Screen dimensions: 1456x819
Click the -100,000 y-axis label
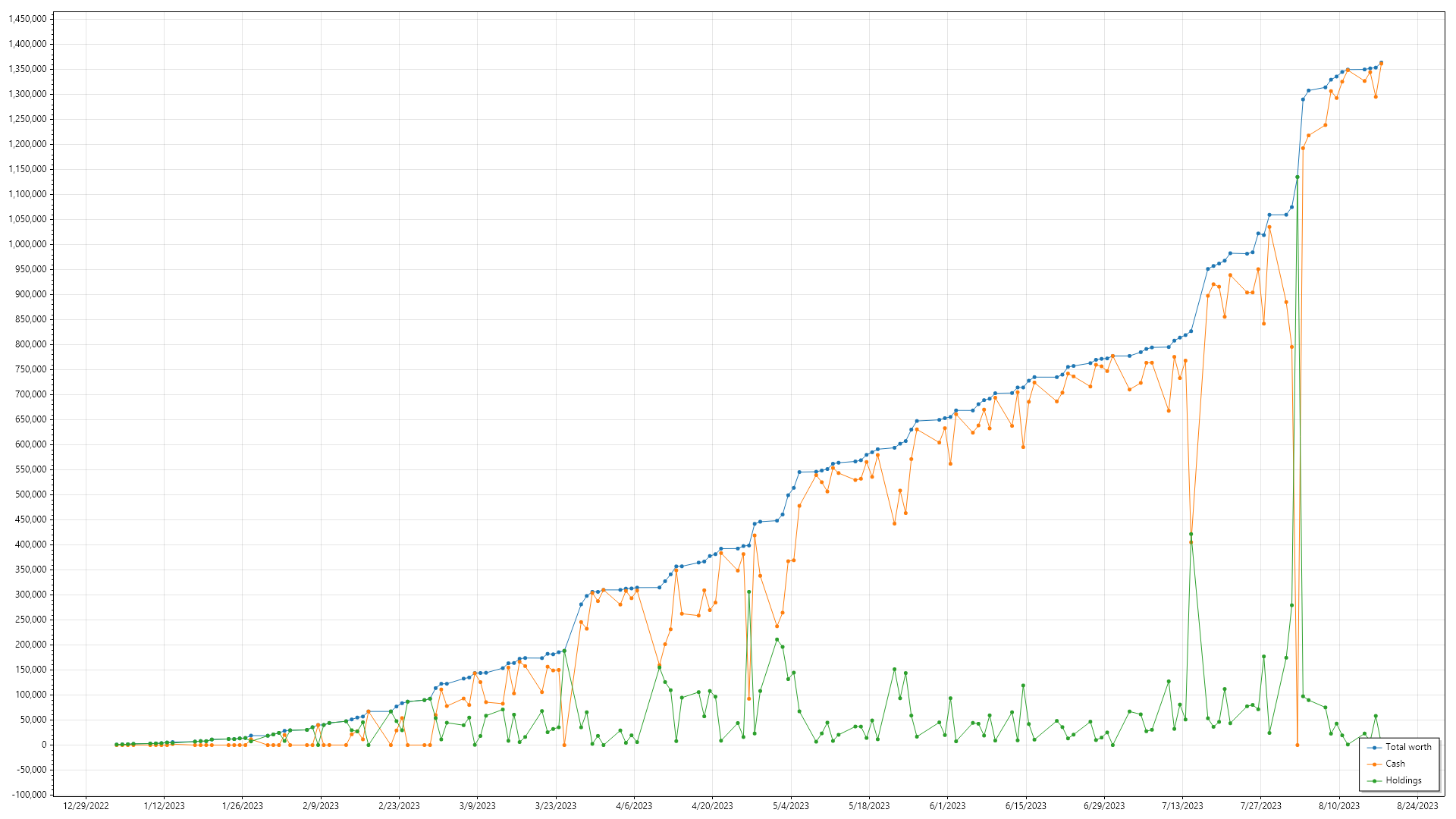pos(30,795)
